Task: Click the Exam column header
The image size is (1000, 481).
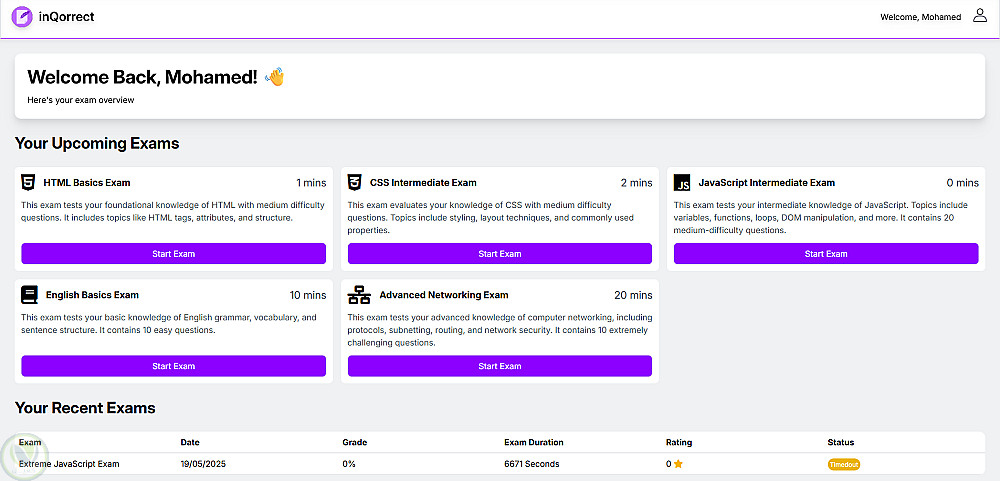Action: pos(30,442)
